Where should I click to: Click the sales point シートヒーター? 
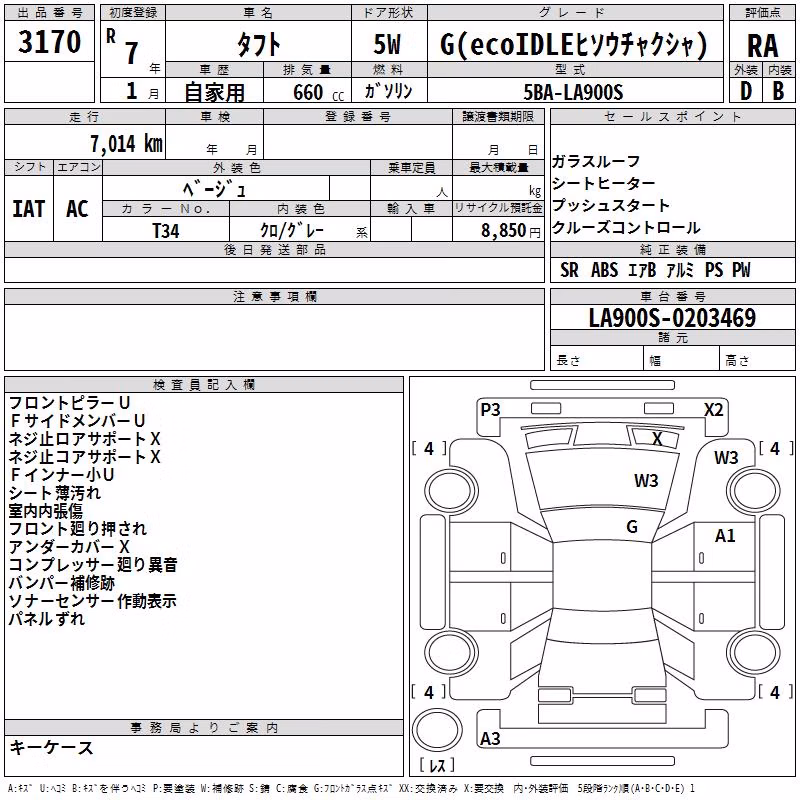click(x=603, y=184)
